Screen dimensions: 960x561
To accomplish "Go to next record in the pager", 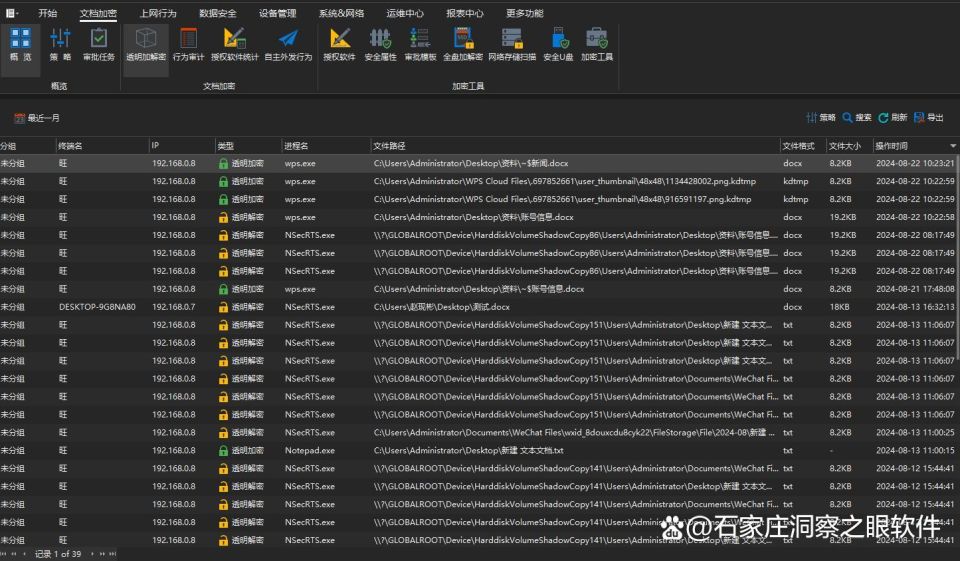I will (92, 554).
